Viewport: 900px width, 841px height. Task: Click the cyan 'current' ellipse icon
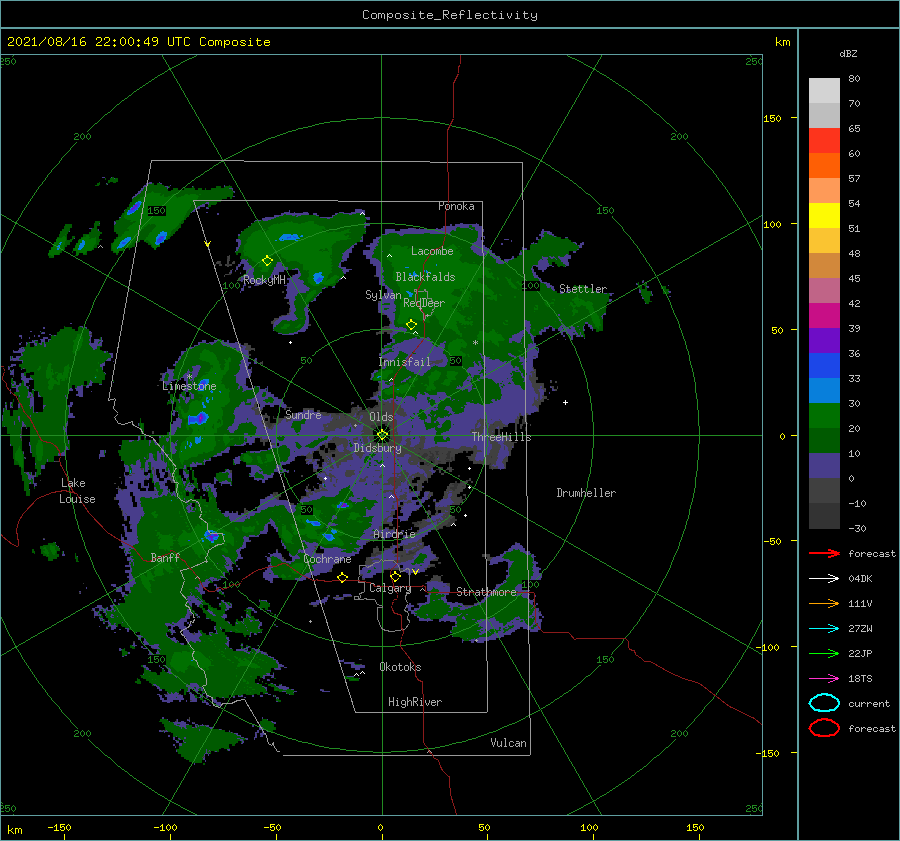824,703
